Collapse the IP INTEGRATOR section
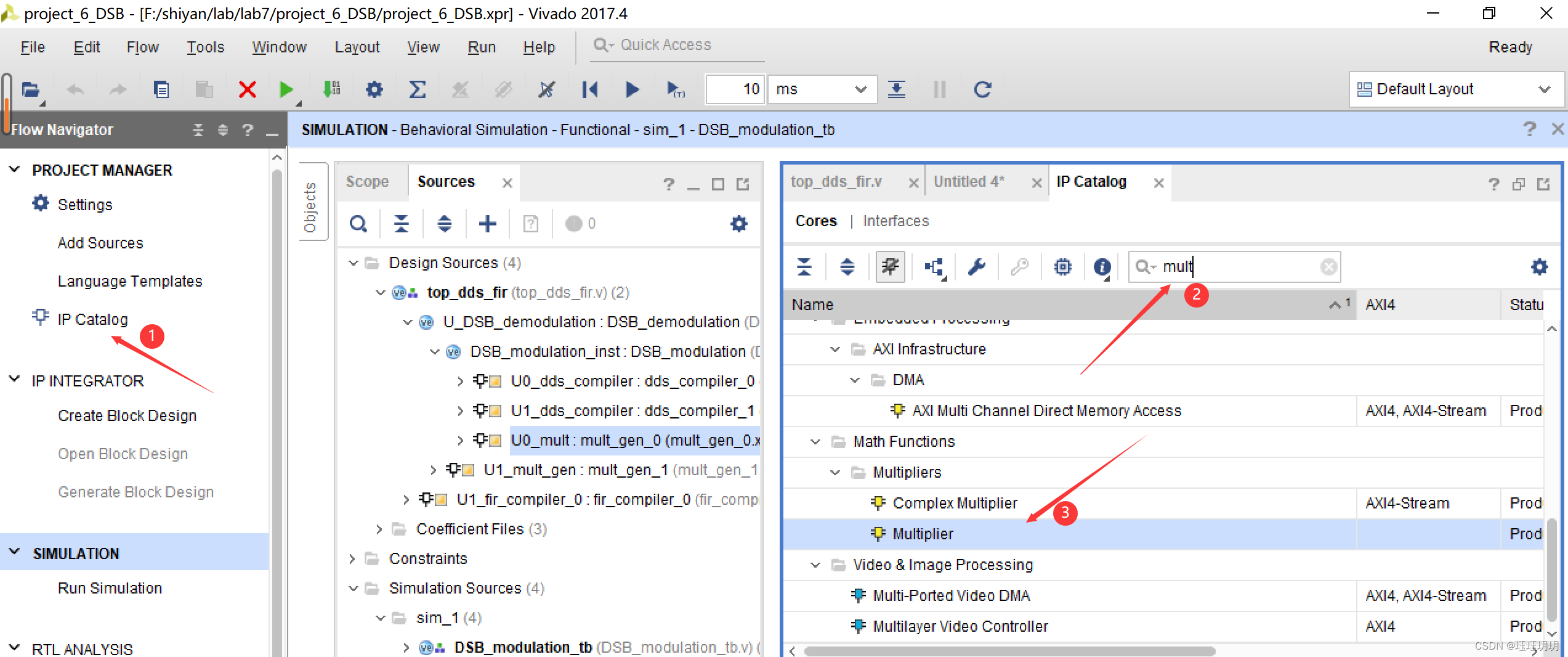Image resolution: width=1568 pixels, height=657 pixels. (15, 380)
